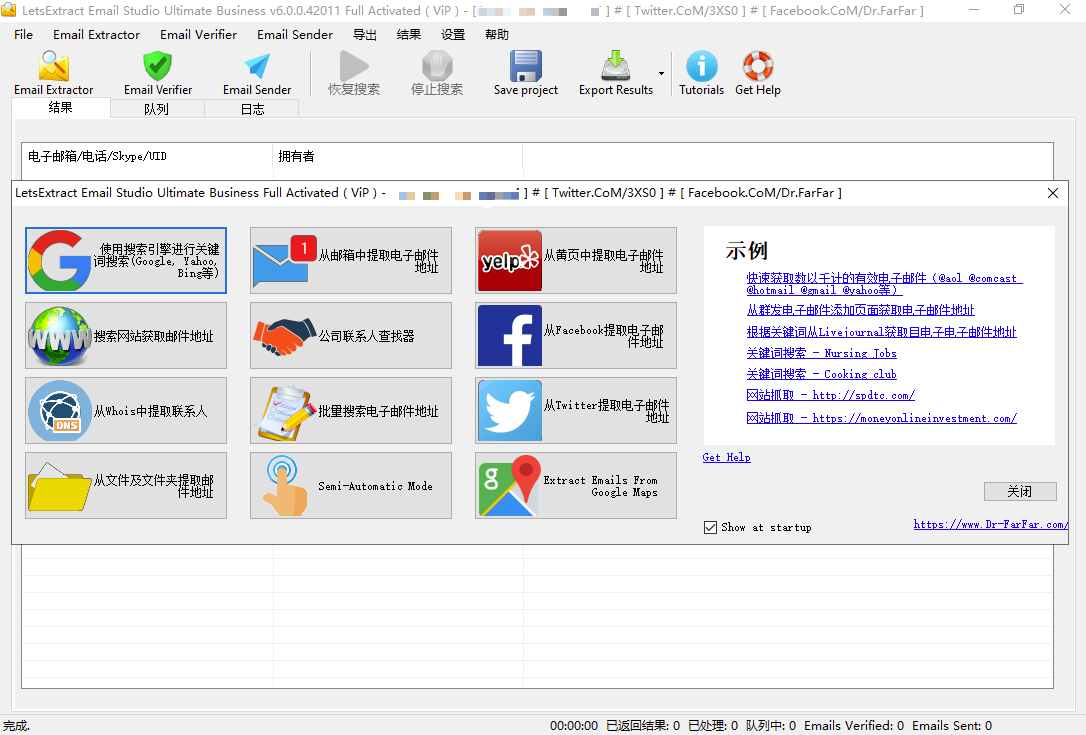The height and width of the screenshot is (735, 1086).
Task: Toggle Show at startup checkbox
Action: (711, 527)
